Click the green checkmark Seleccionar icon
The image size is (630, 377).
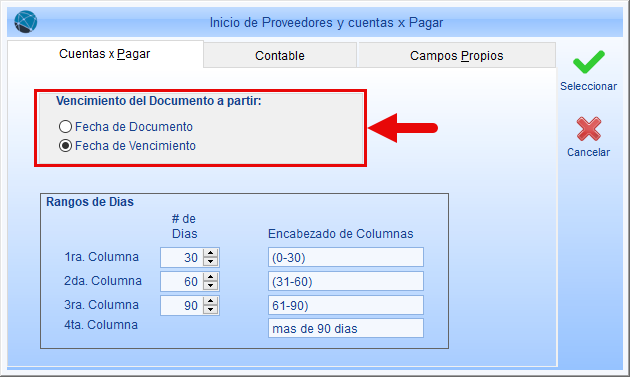coord(588,61)
